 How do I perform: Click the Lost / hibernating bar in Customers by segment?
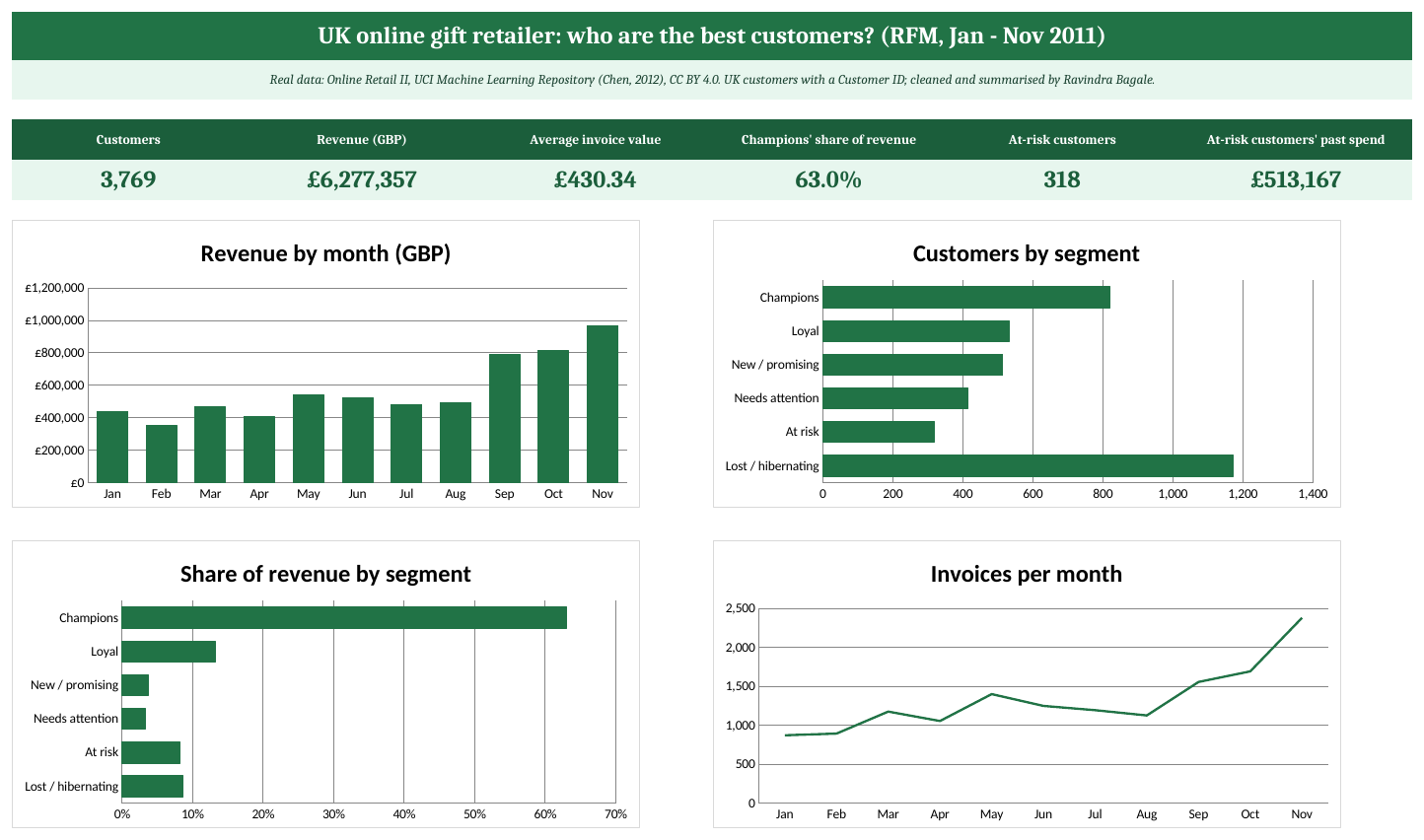coord(1028,465)
